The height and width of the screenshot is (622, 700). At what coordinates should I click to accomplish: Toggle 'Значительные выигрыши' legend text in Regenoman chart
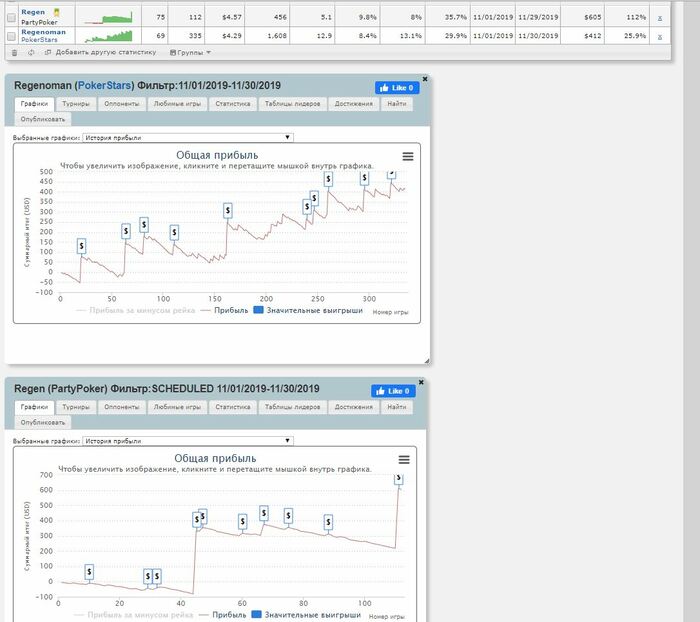[315, 310]
